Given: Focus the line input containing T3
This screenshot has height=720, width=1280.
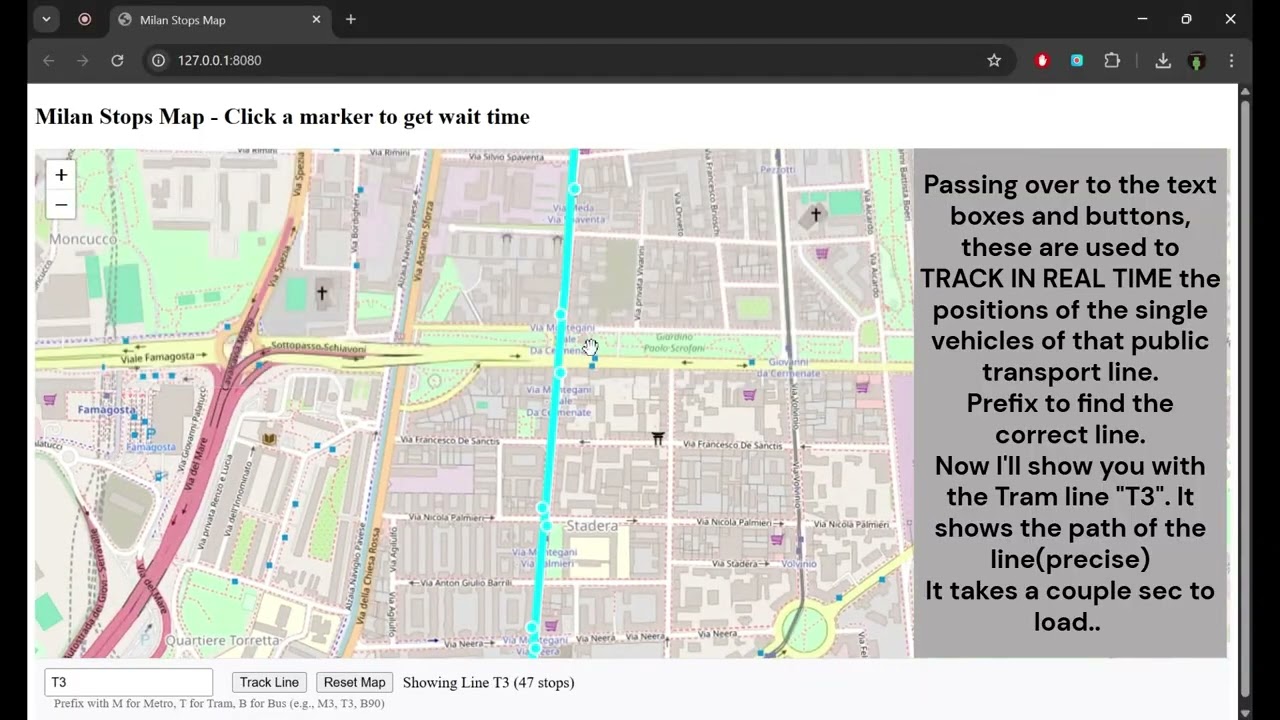Looking at the screenshot, I should [128, 682].
